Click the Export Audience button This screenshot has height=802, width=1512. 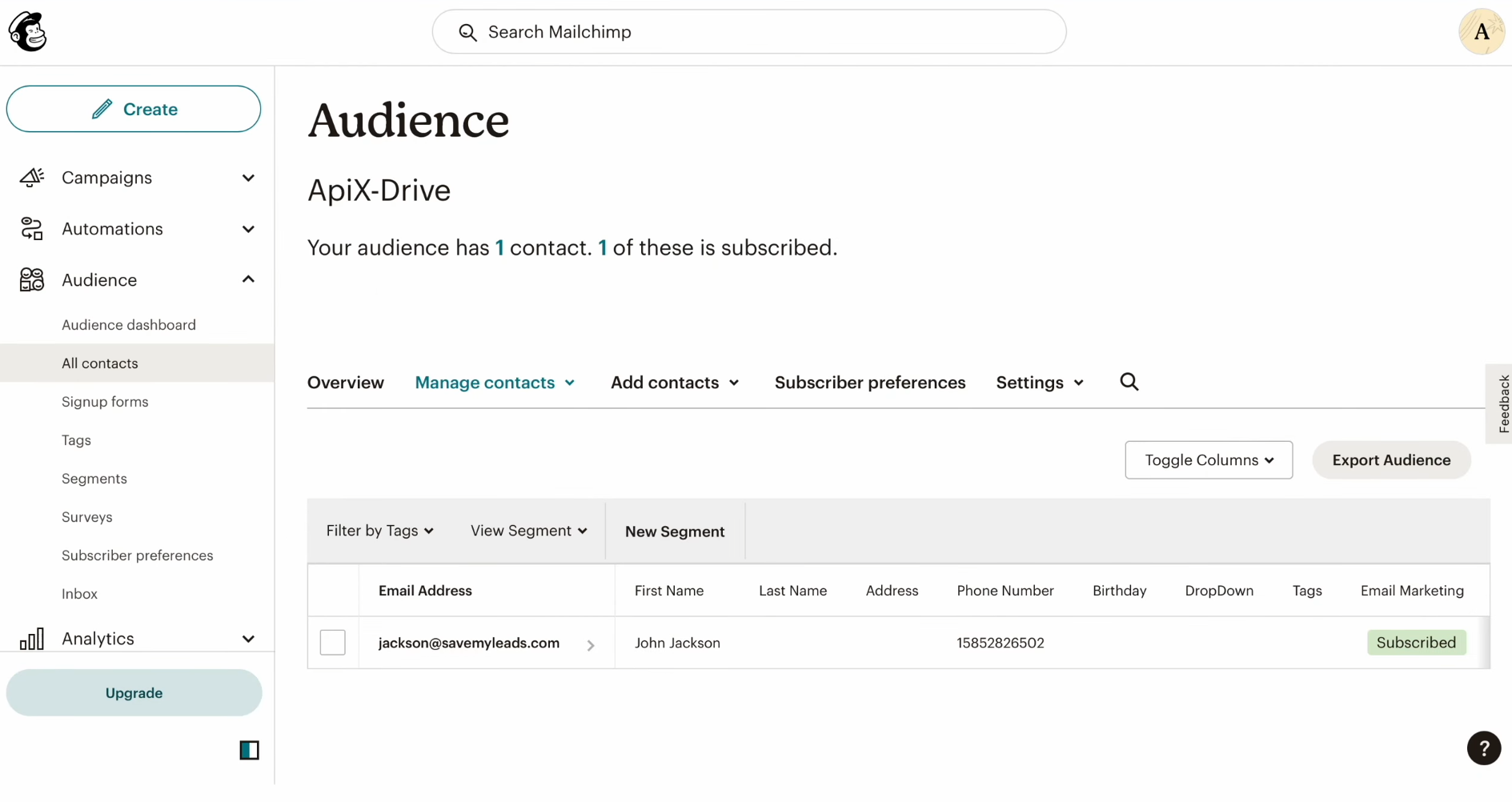point(1391,460)
